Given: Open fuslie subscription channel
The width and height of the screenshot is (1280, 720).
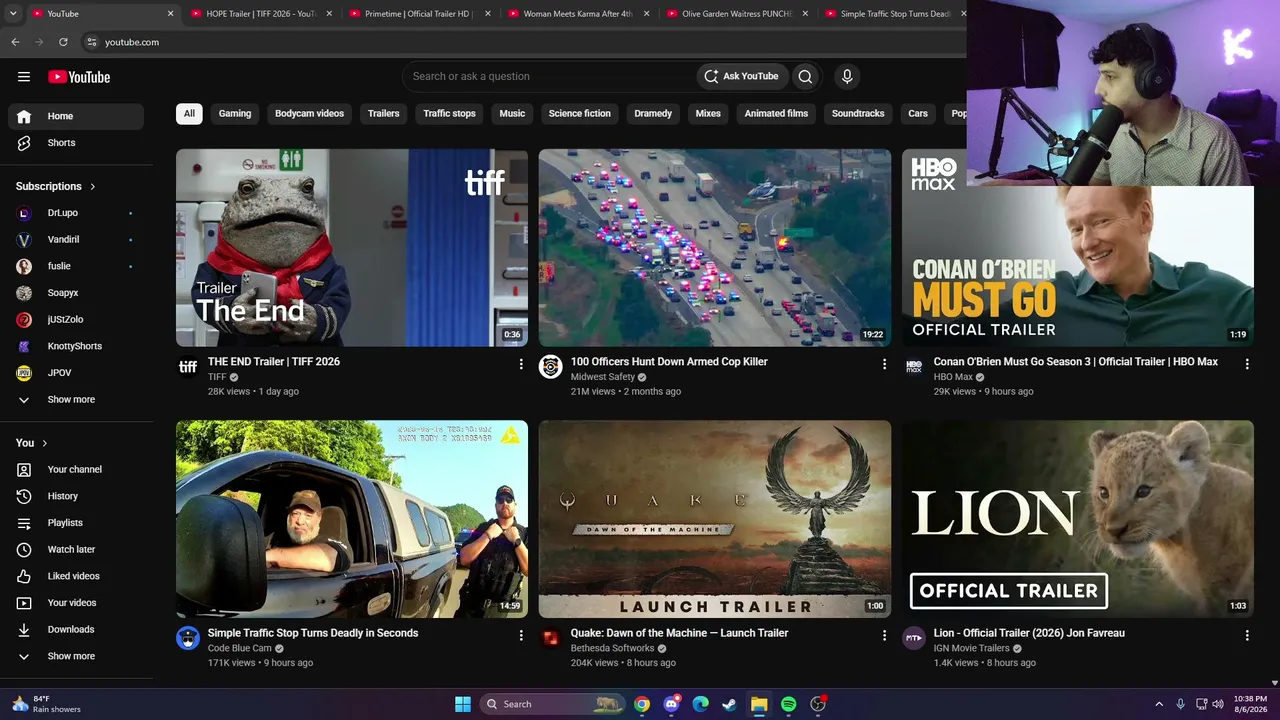Looking at the screenshot, I should [76, 266].
